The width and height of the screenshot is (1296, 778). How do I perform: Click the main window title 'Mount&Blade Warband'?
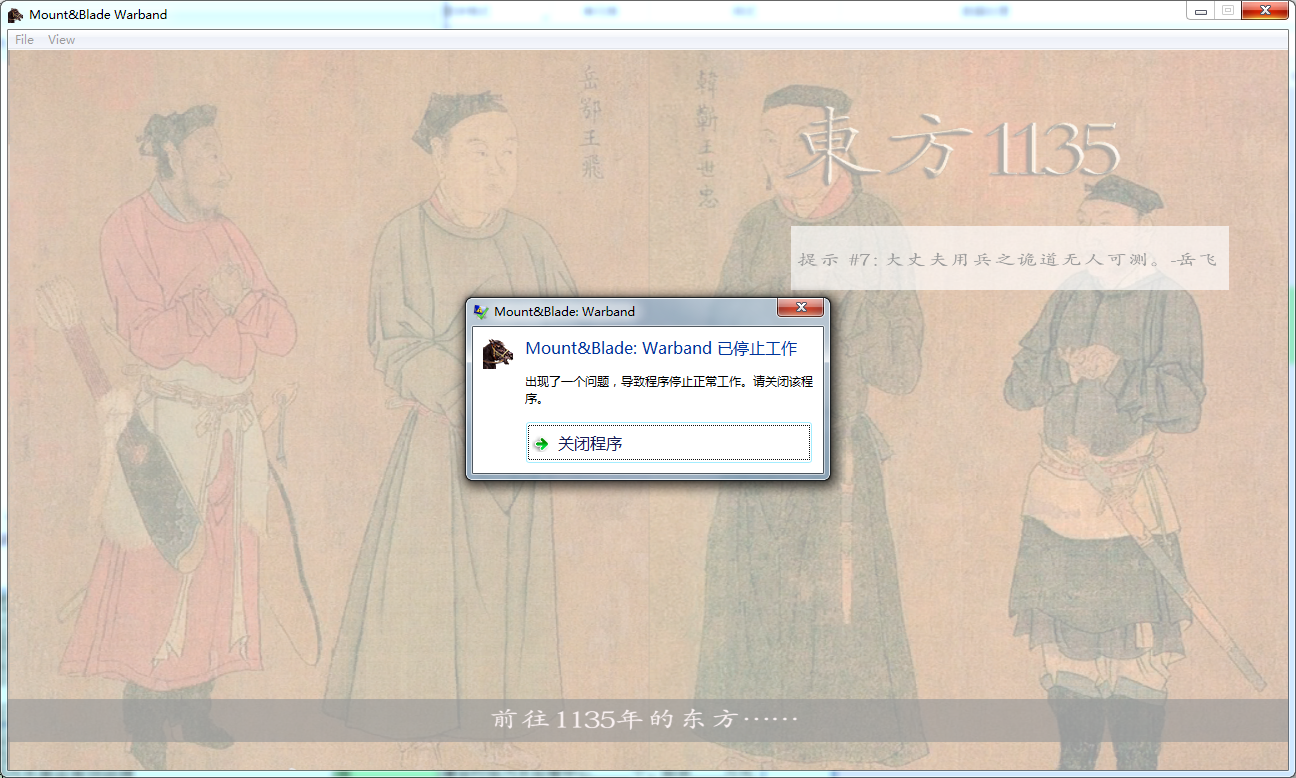click(x=98, y=14)
